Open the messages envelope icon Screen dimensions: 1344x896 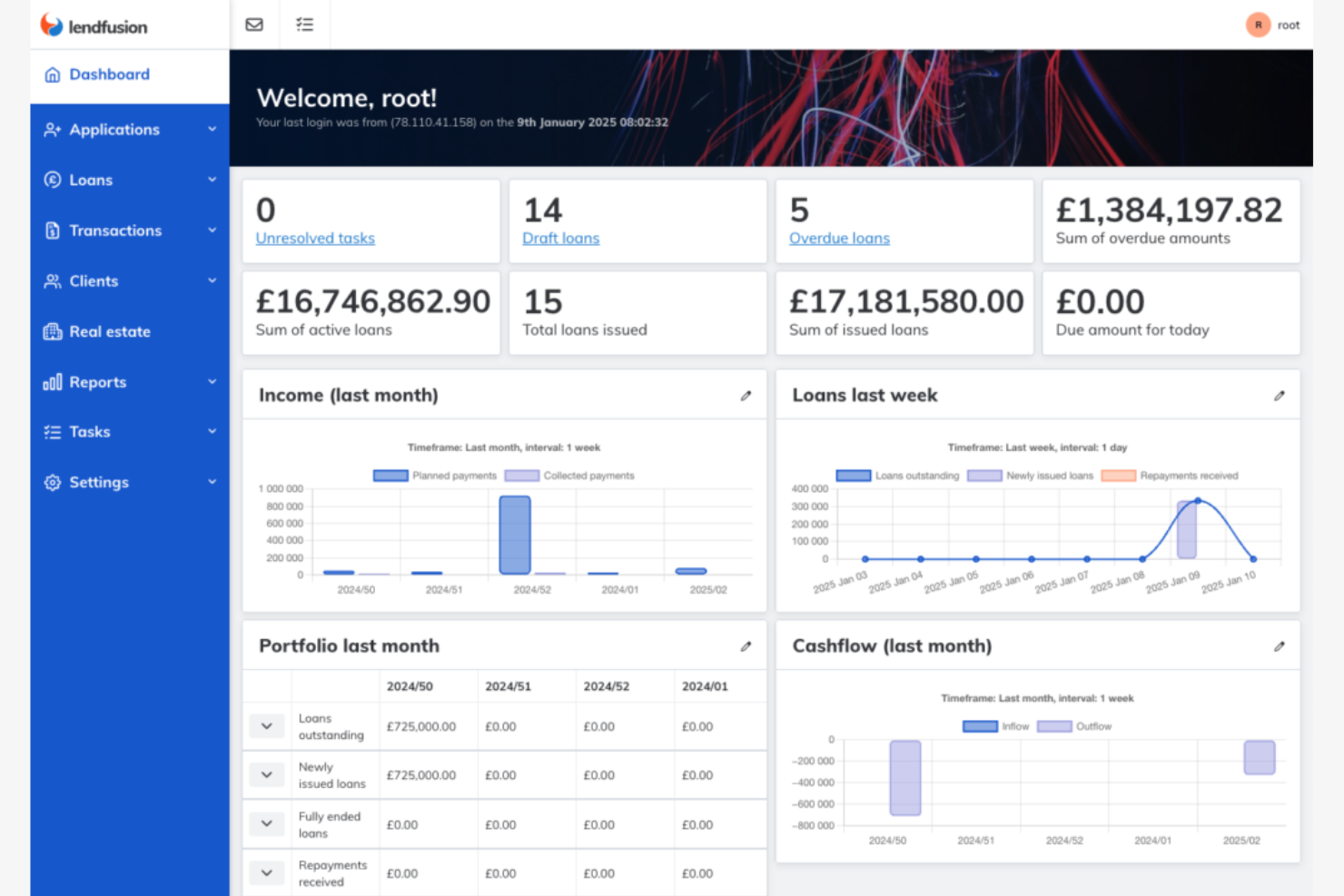(254, 25)
